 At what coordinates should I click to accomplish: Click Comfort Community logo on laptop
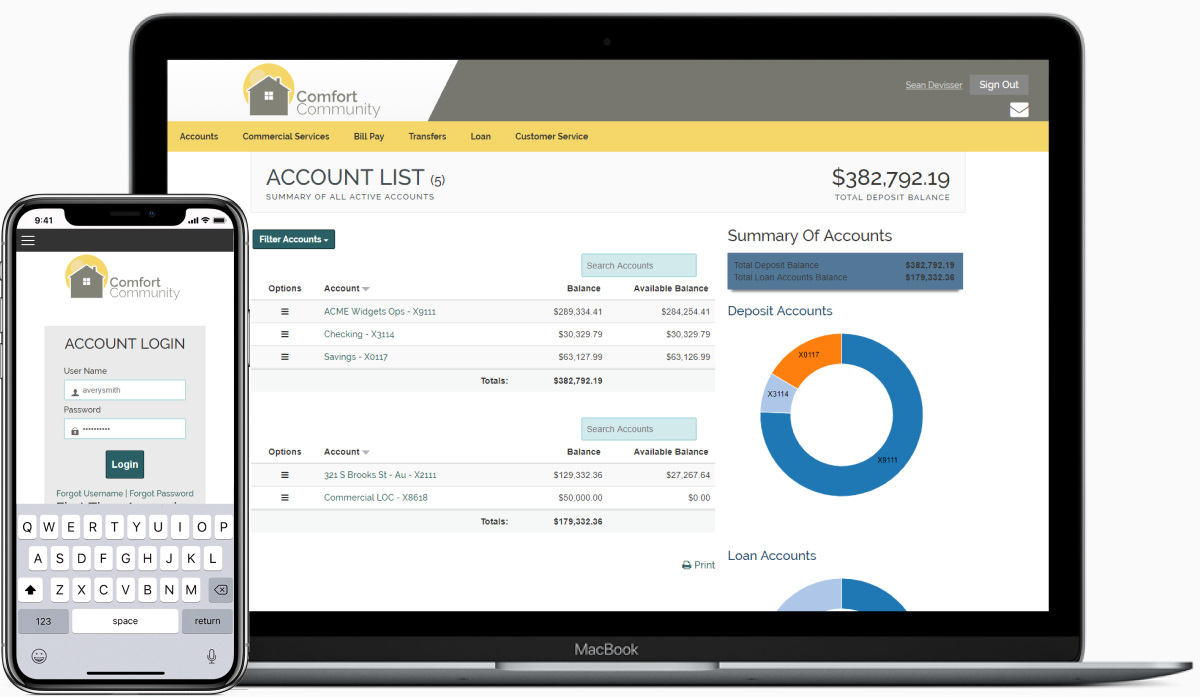(x=312, y=92)
